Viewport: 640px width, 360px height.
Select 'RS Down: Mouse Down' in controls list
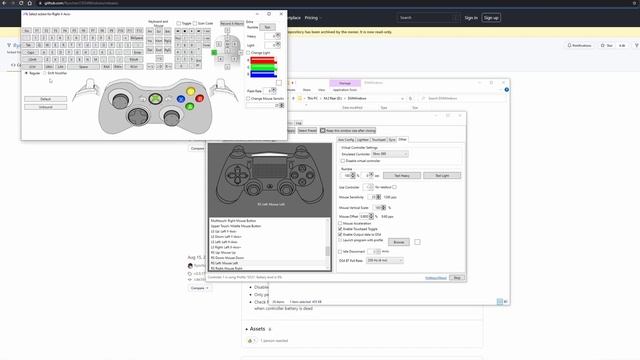click(267, 258)
